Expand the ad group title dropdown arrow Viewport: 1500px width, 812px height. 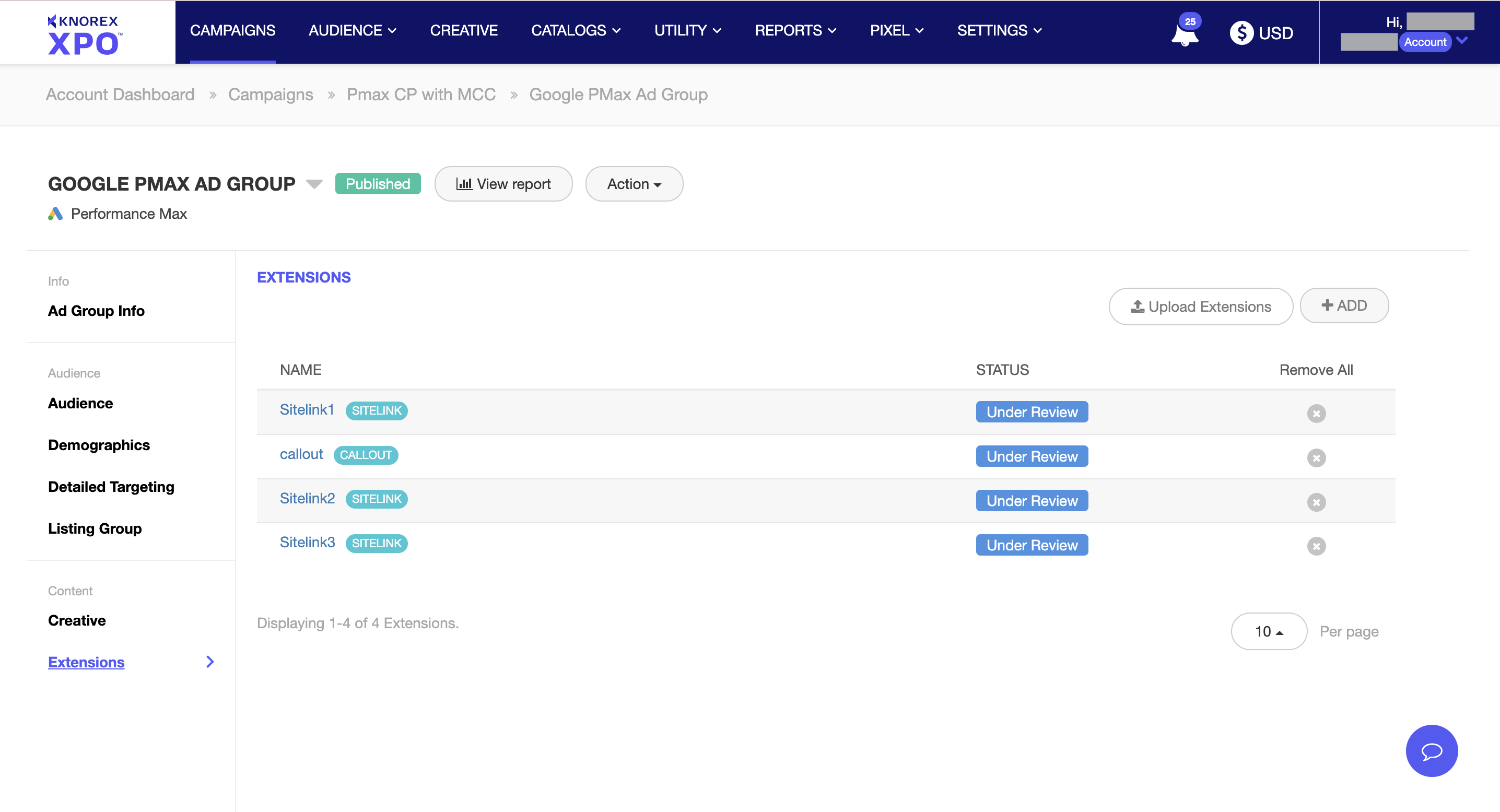coord(314,184)
